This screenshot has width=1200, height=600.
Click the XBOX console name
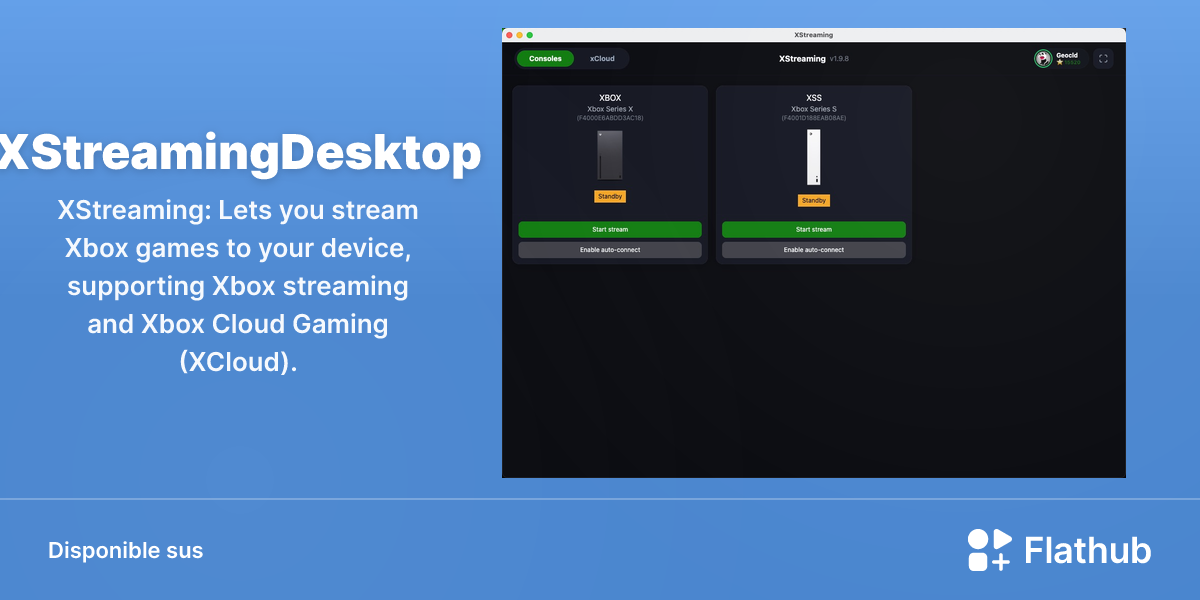tap(610, 98)
